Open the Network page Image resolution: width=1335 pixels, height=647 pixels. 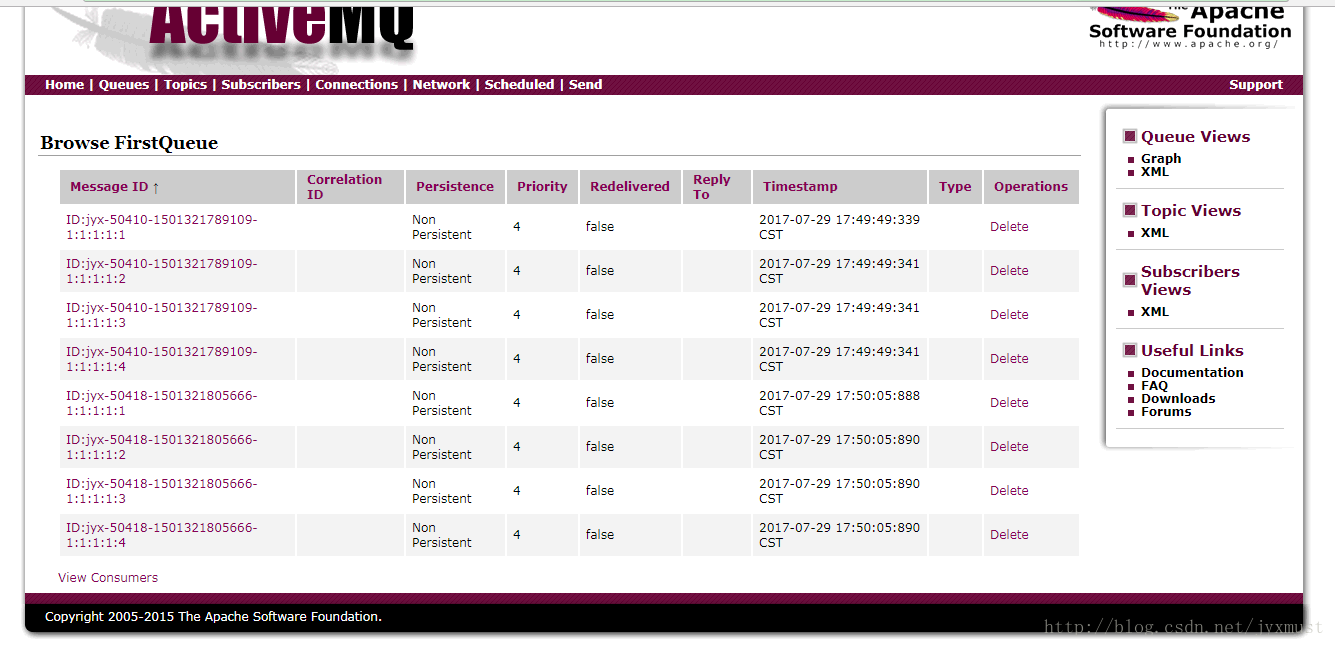click(441, 85)
